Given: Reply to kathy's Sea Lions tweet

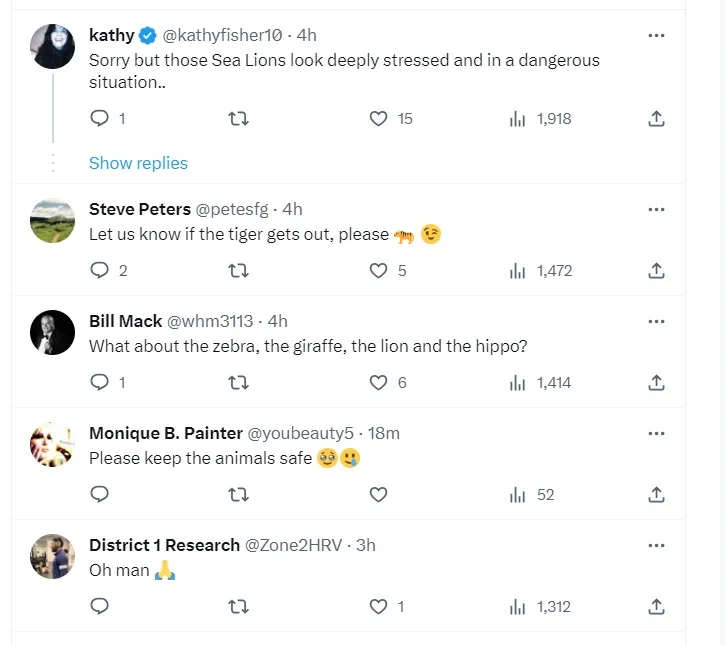Looking at the screenshot, I should [x=100, y=118].
